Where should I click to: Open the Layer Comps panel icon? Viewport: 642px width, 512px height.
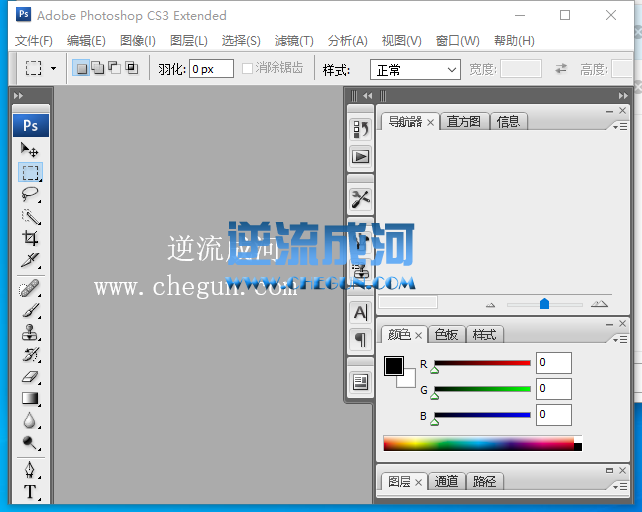click(x=360, y=382)
